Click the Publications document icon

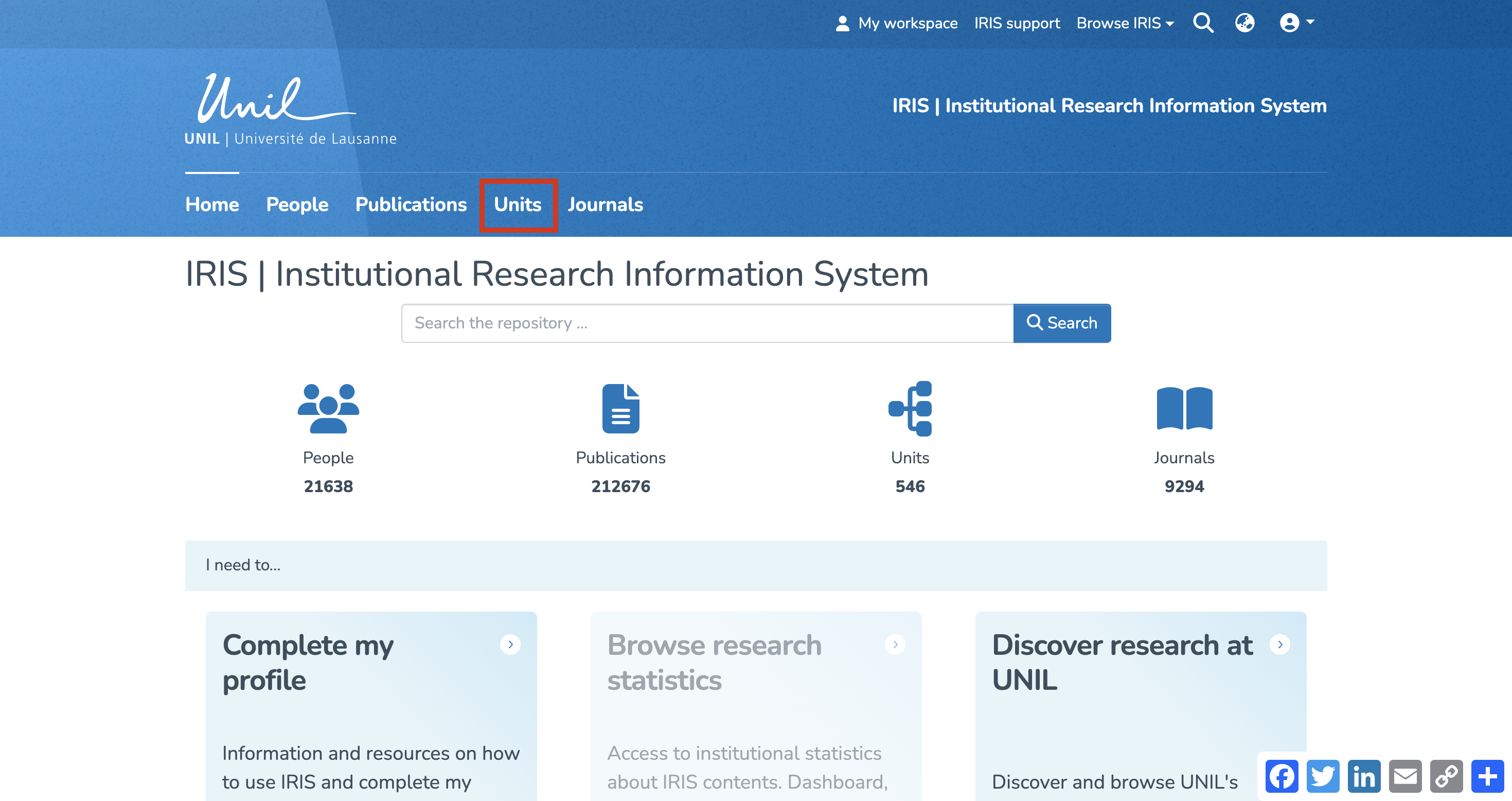[620, 408]
